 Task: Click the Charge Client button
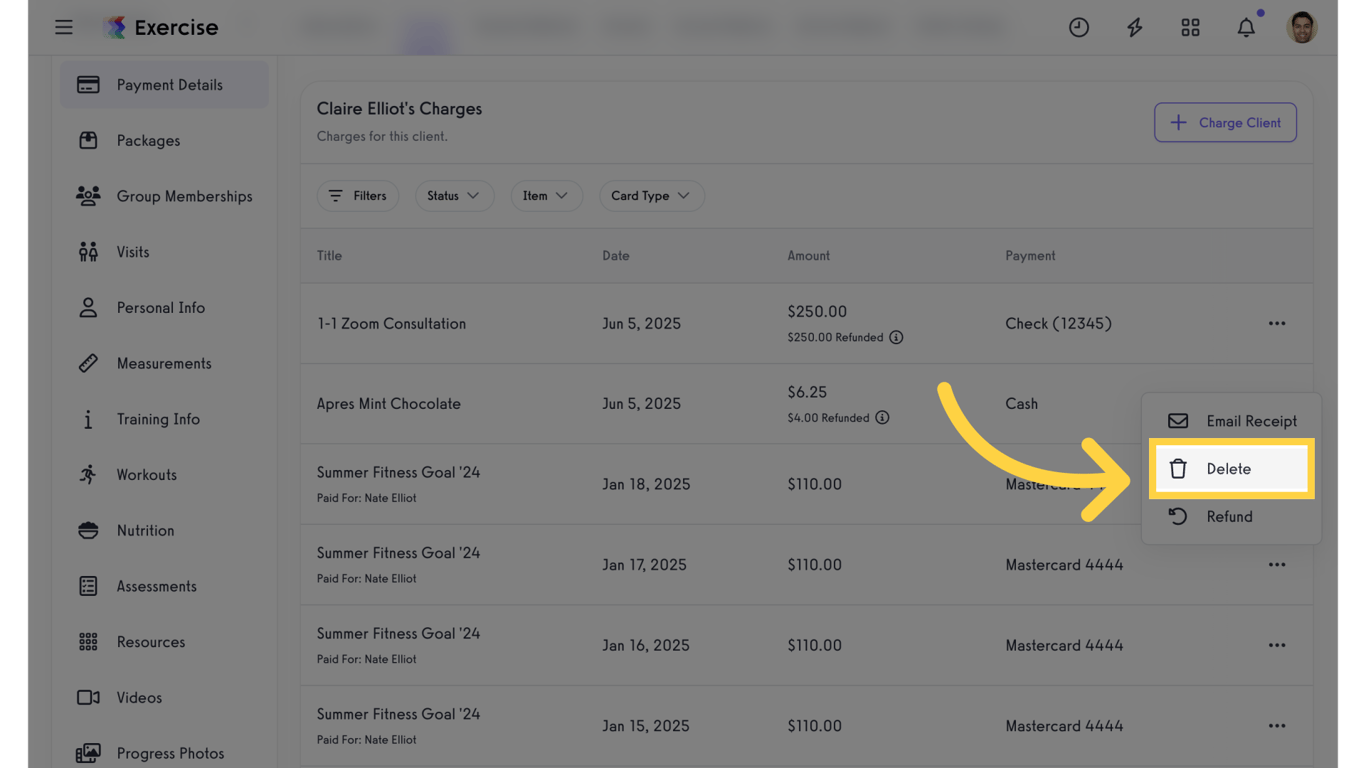point(1225,123)
